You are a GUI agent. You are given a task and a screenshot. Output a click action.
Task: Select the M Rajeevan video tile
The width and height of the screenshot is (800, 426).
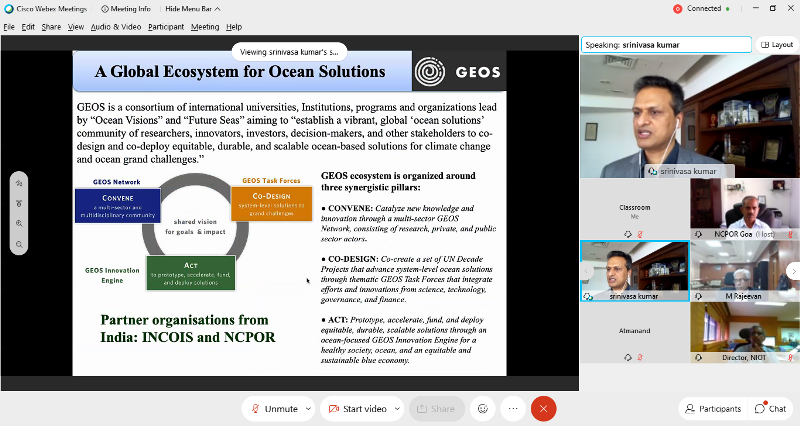click(745, 271)
